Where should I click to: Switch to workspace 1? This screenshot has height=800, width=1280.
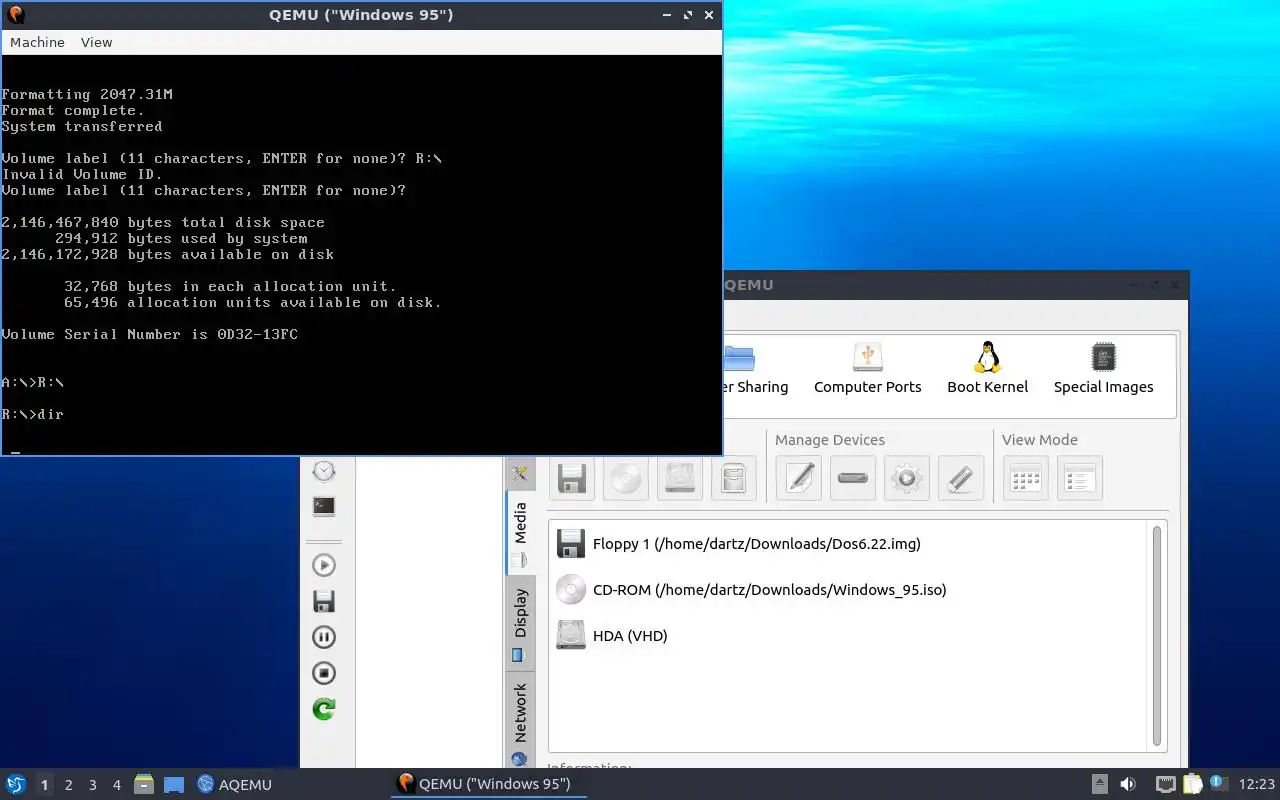(44, 785)
